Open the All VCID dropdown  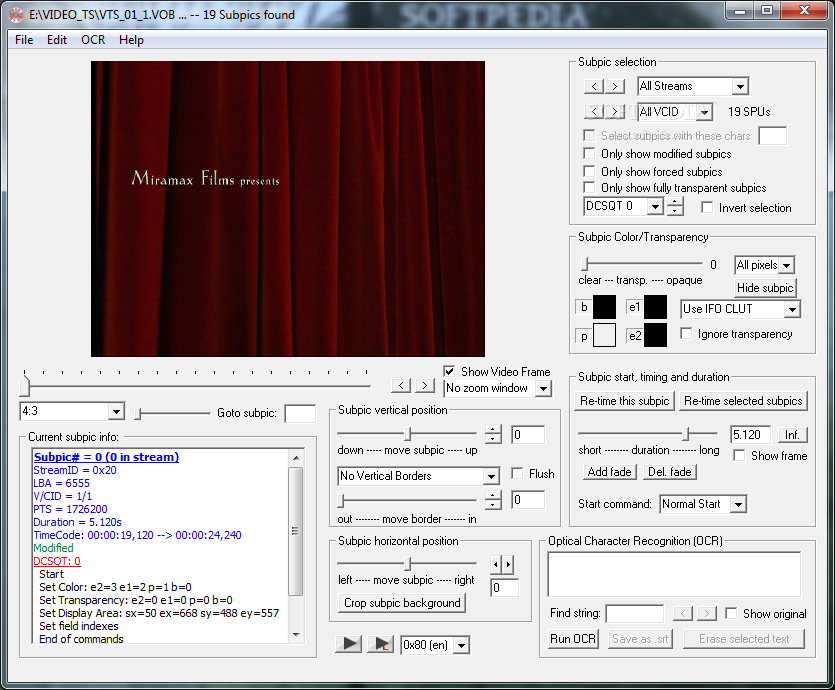click(705, 112)
